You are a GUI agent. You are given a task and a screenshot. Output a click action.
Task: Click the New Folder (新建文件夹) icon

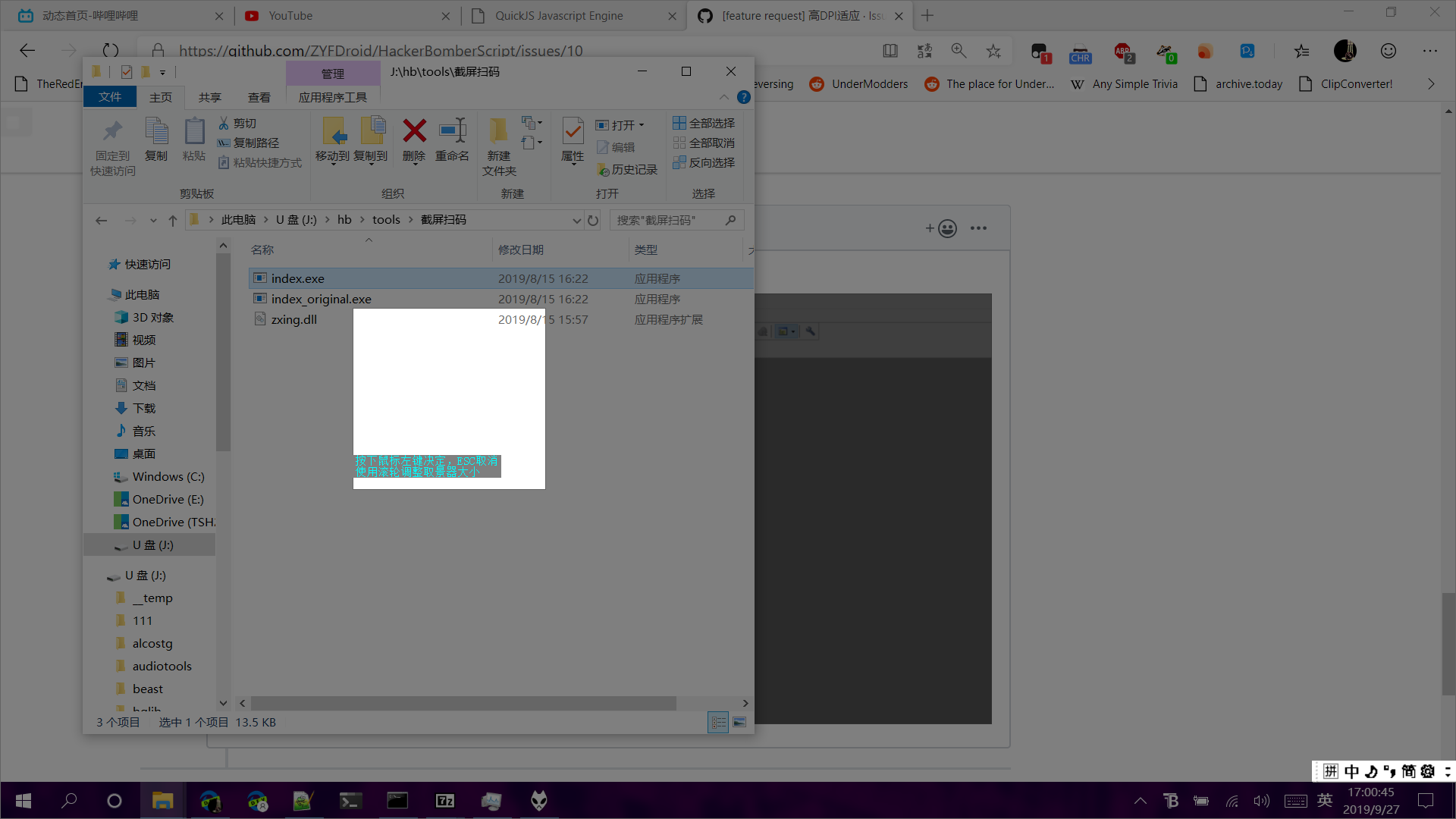[x=498, y=132]
